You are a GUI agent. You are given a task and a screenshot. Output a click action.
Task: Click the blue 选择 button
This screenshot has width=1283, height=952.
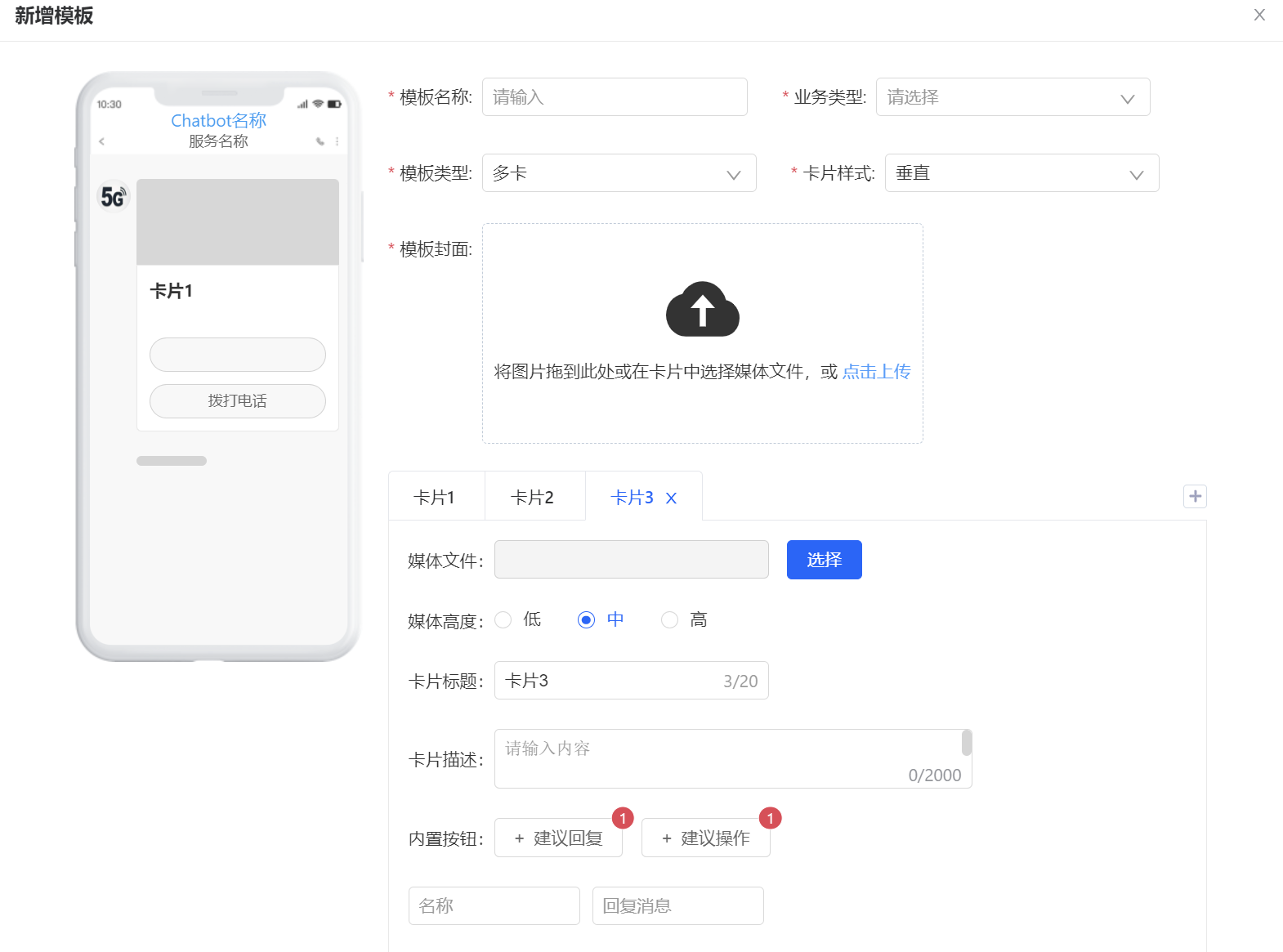click(x=824, y=560)
